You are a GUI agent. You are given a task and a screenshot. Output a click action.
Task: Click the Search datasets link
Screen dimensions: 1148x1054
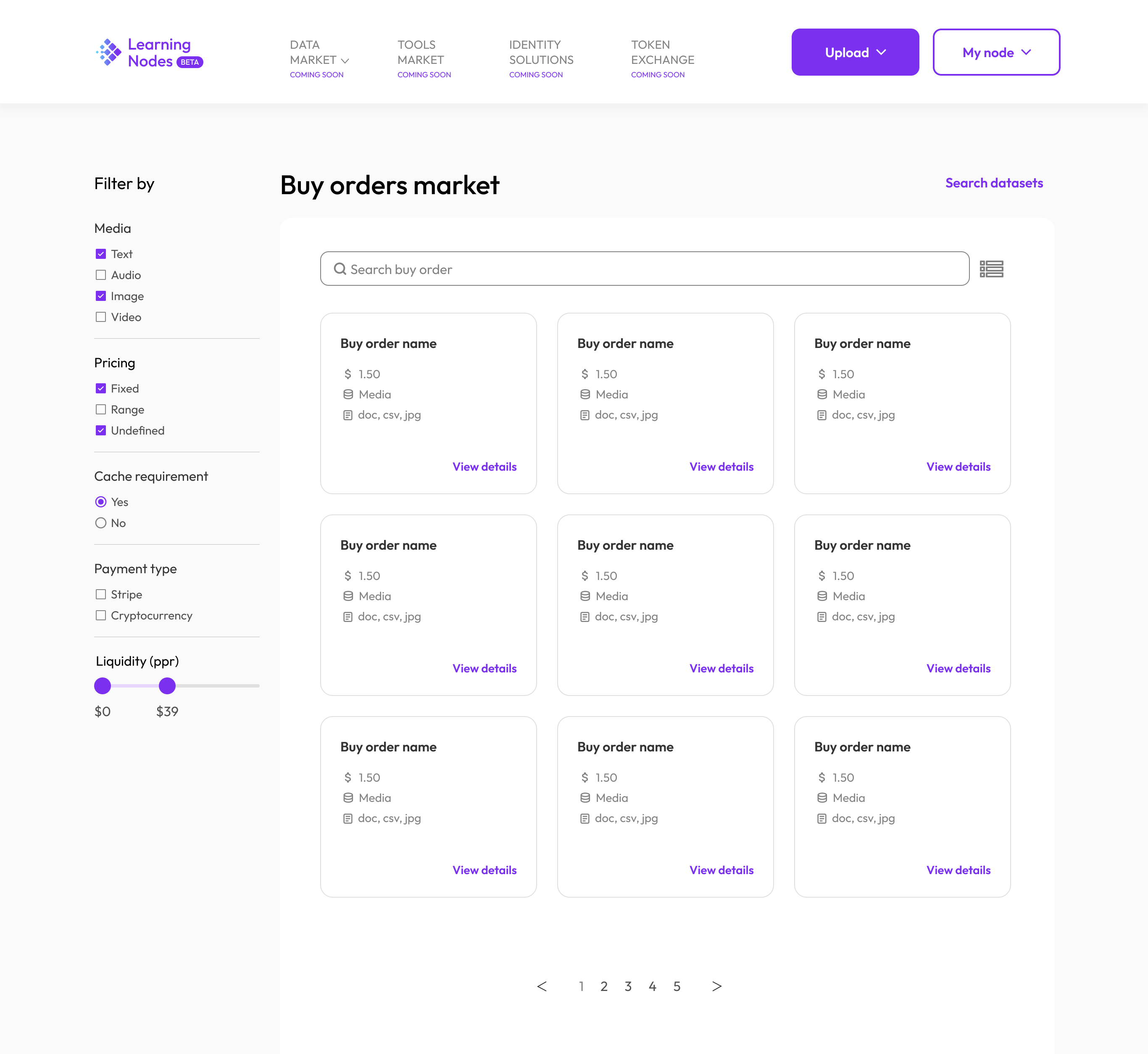(x=993, y=183)
